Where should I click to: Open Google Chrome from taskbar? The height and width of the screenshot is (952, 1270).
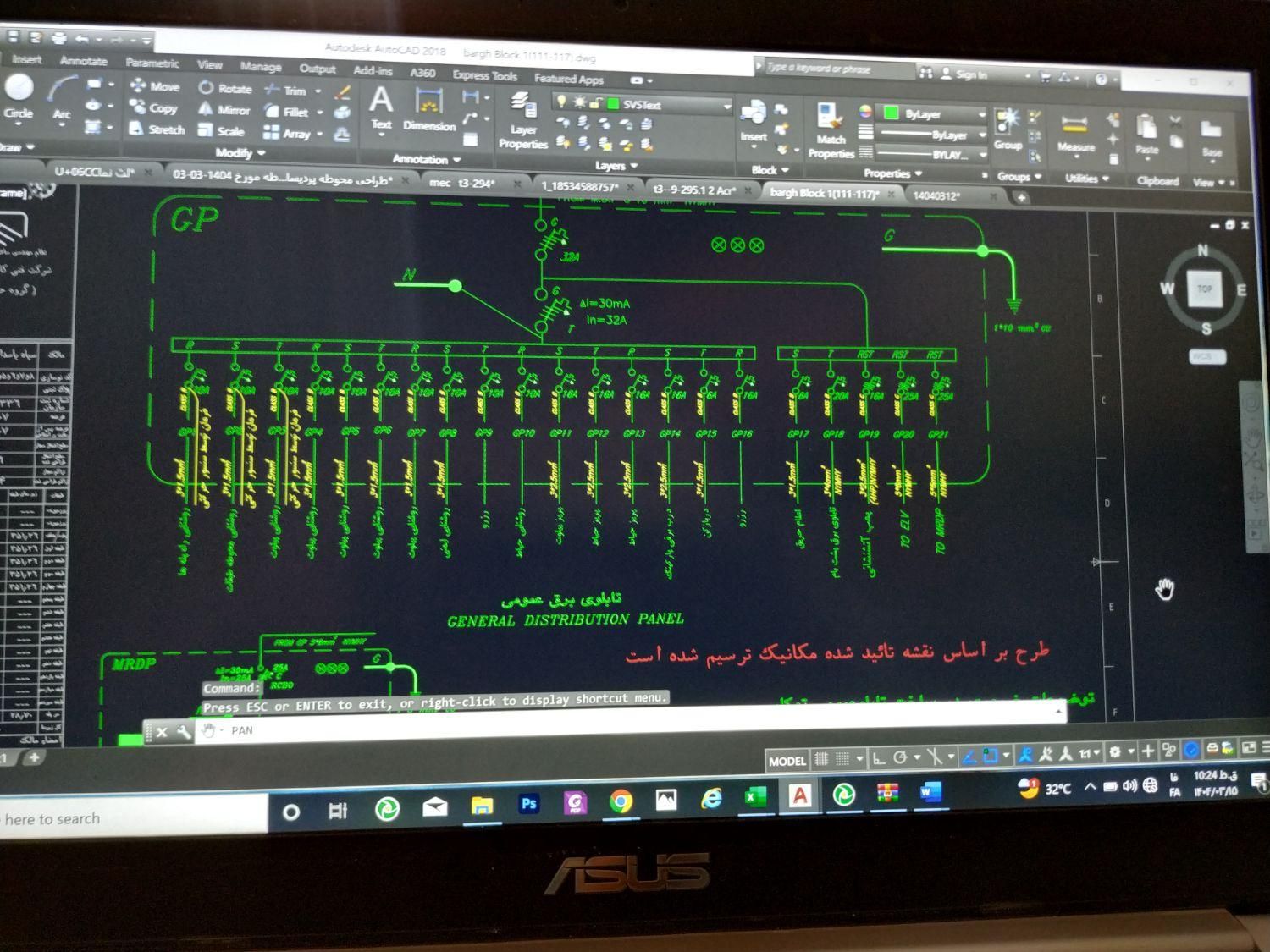pos(621,801)
